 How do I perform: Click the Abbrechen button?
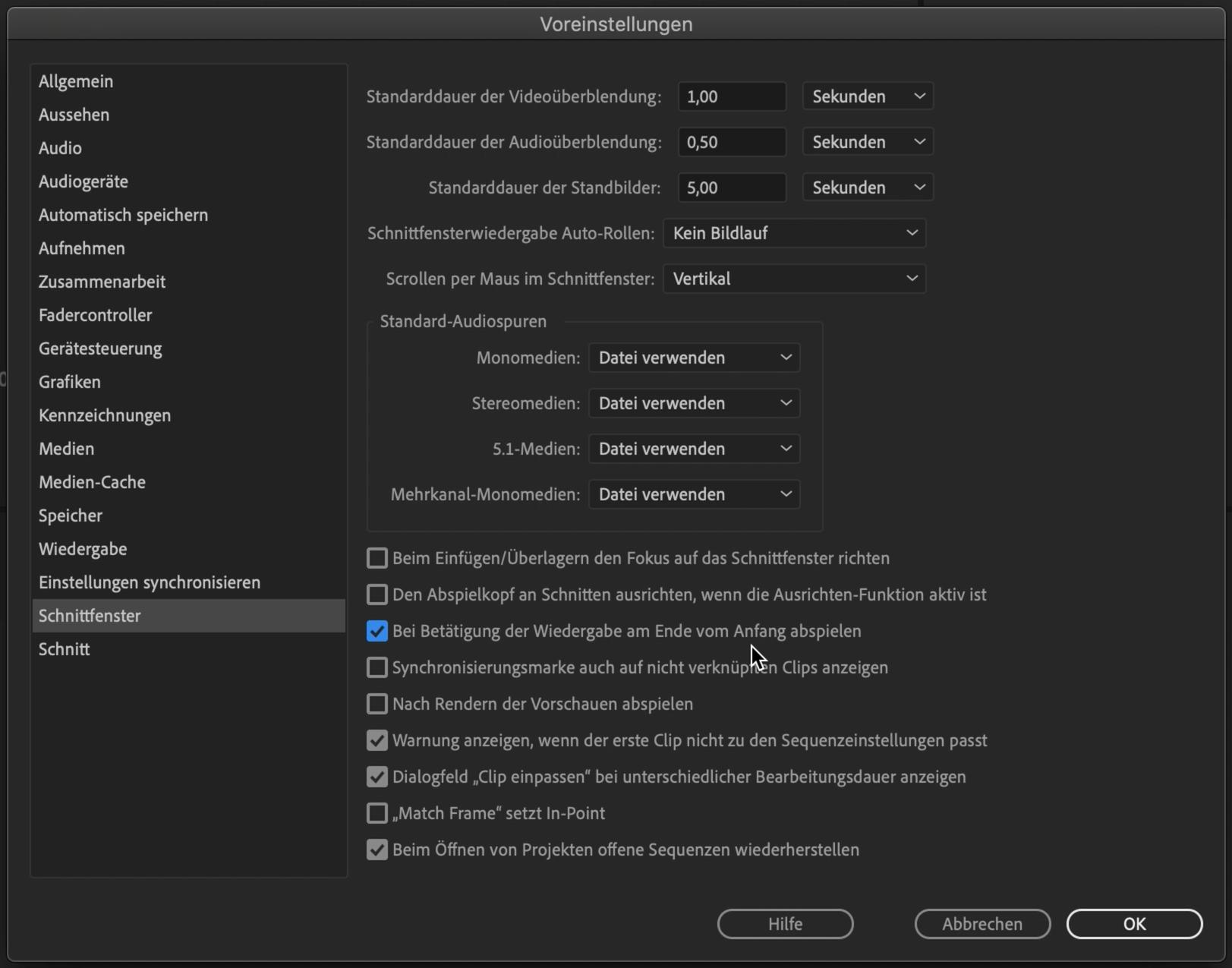[x=982, y=924]
